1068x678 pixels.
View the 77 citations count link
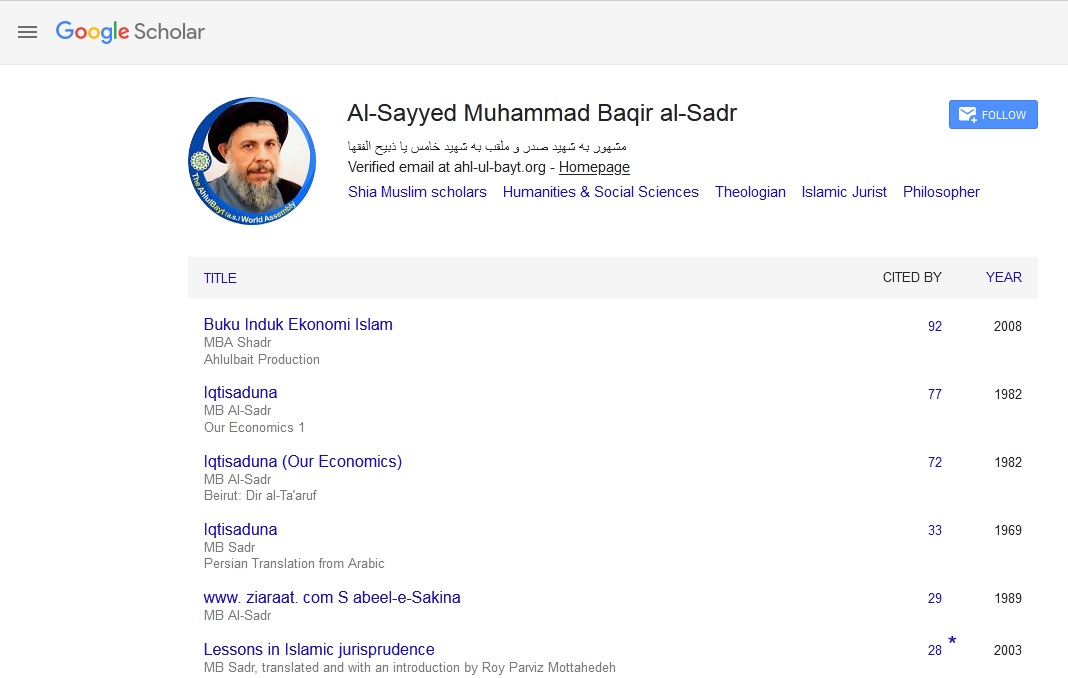(935, 394)
